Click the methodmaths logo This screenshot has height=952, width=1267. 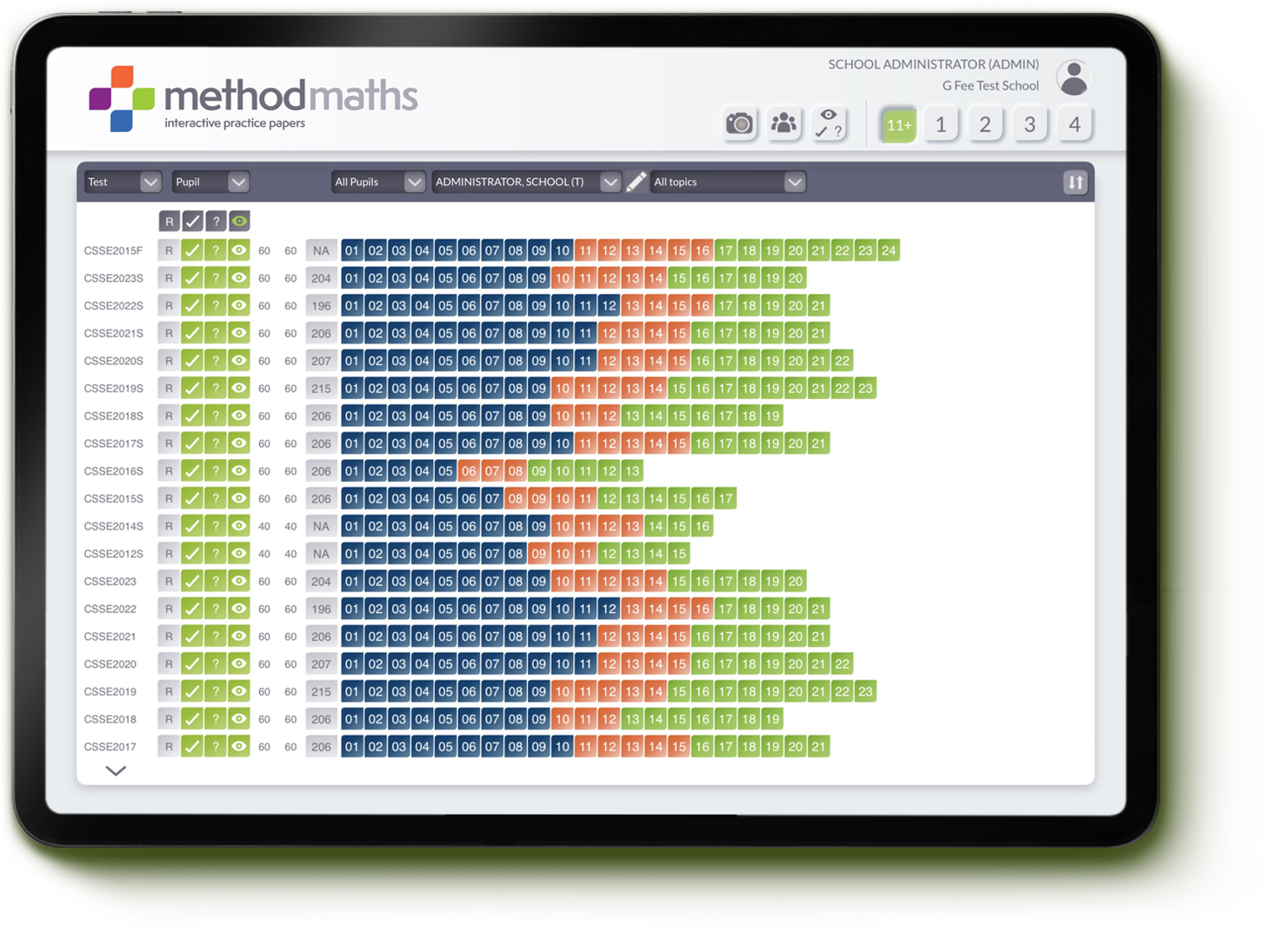pos(252,97)
